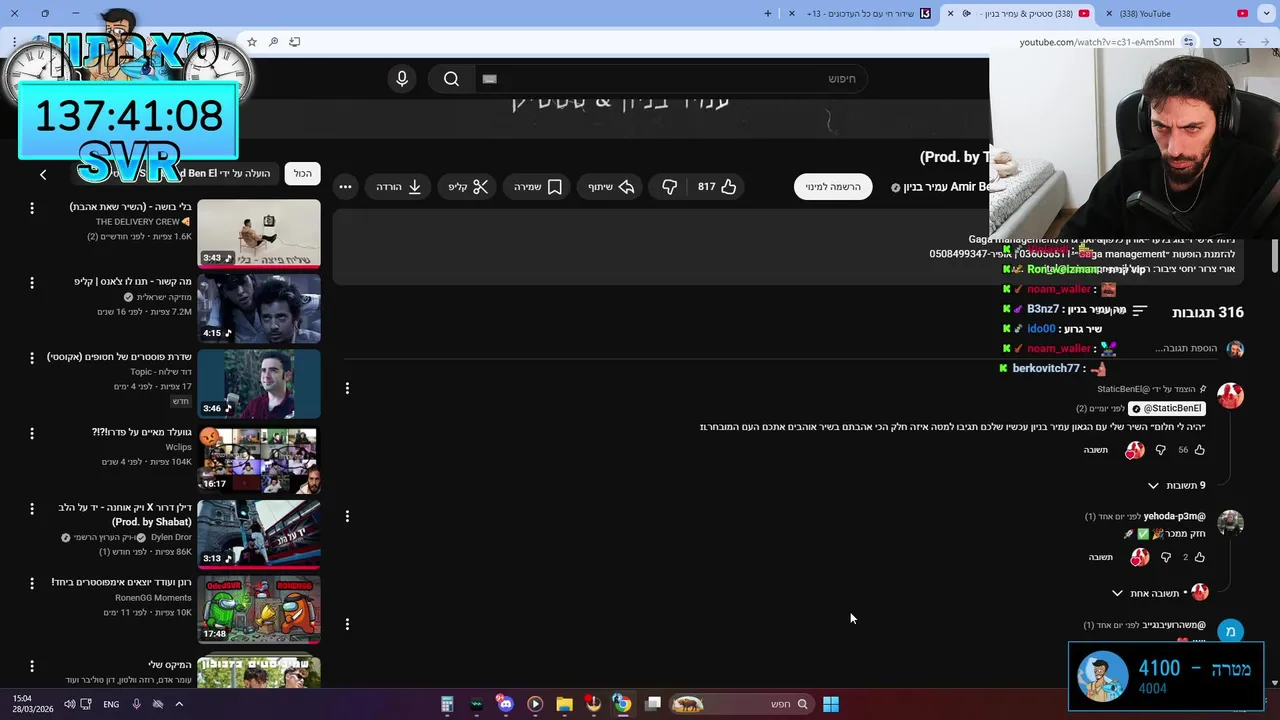Create a clip with the קליפ button
The height and width of the screenshot is (720, 1280).
pyautogui.click(x=468, y=187)
